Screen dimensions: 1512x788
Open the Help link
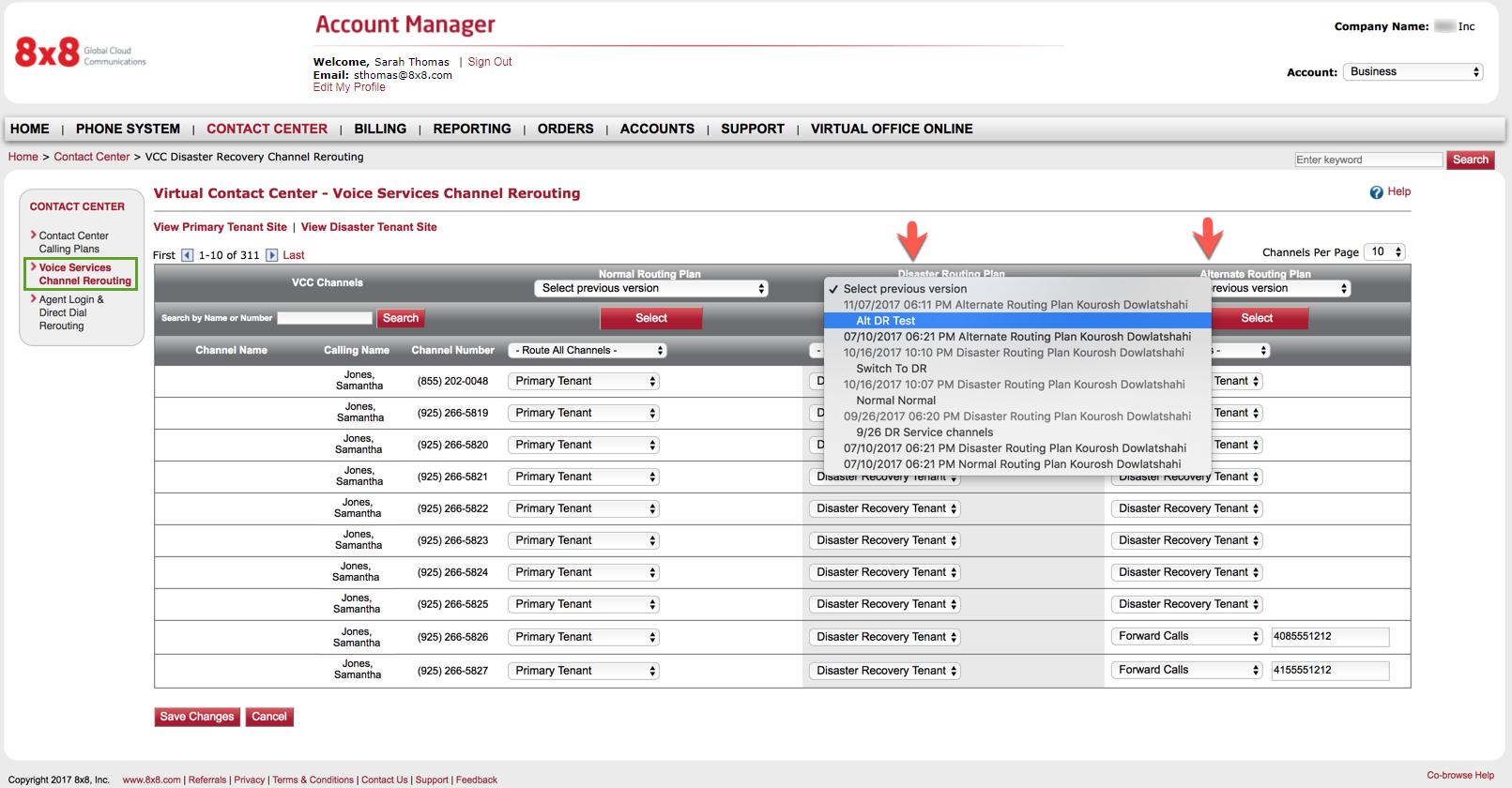coord(1399,191)
